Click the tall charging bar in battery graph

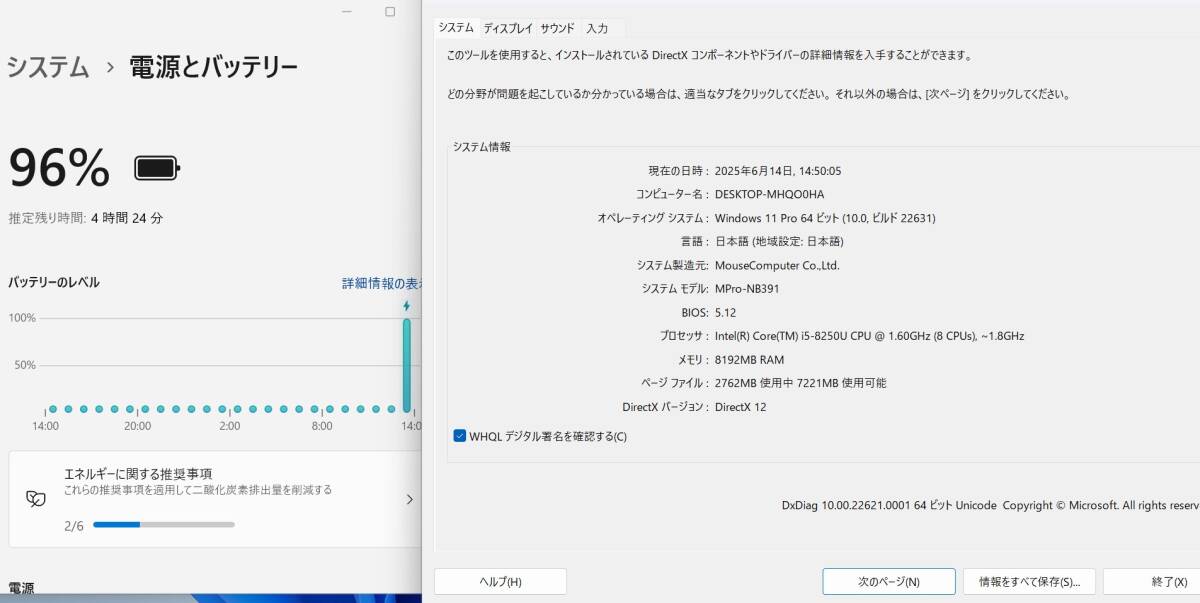pyautogui.click(x=406, y=365)
